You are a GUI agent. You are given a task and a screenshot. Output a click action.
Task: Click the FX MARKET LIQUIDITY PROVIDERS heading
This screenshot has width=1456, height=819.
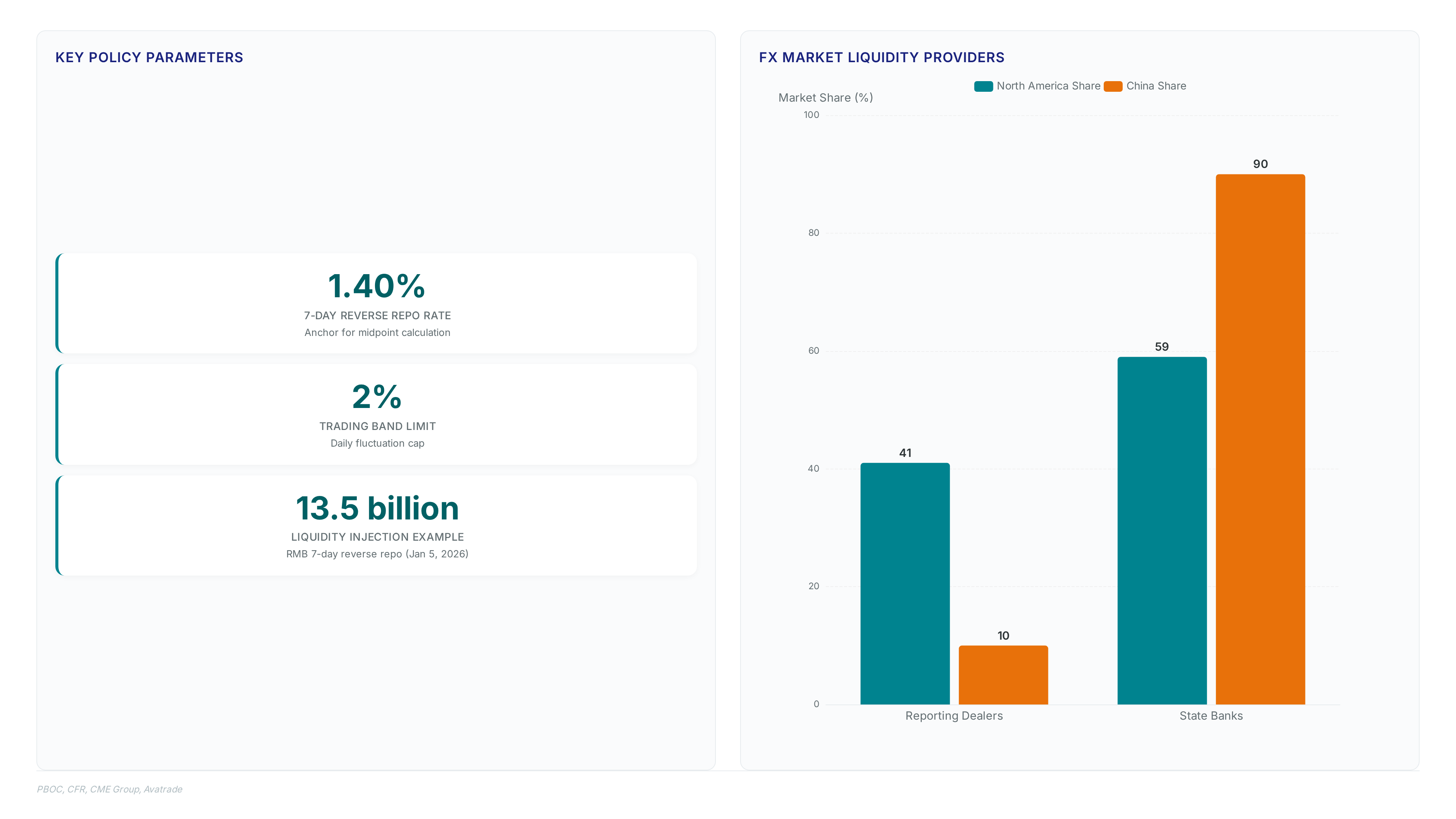point(882,58)
